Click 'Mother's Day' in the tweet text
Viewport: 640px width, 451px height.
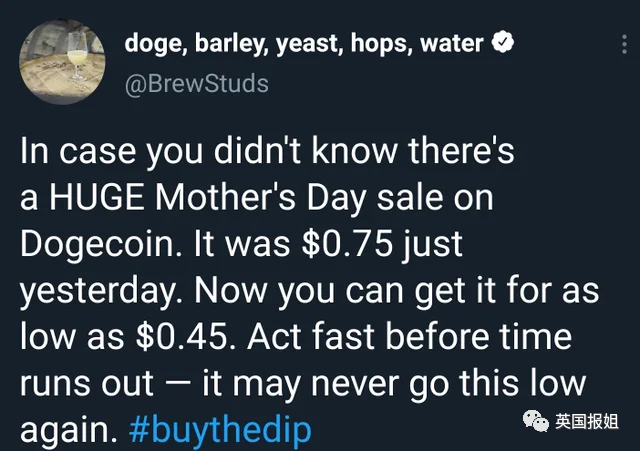click(266, 199)
